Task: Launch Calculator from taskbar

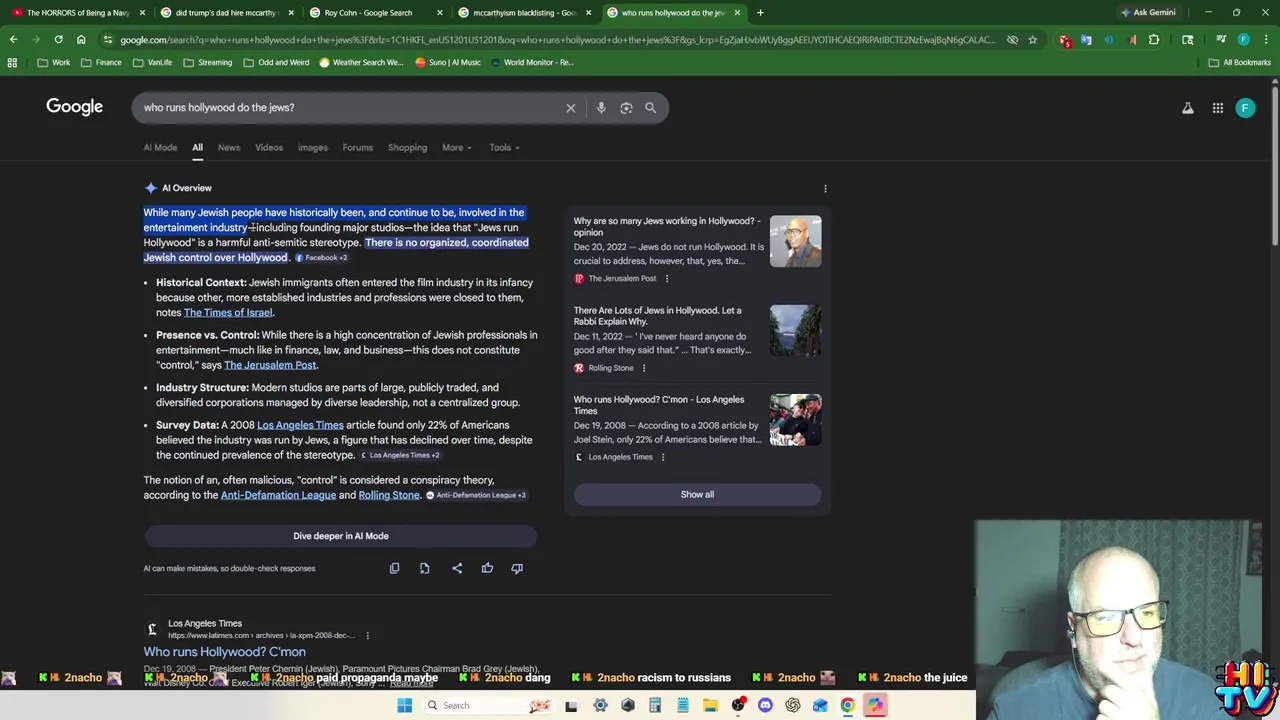Action: (655, 705)
